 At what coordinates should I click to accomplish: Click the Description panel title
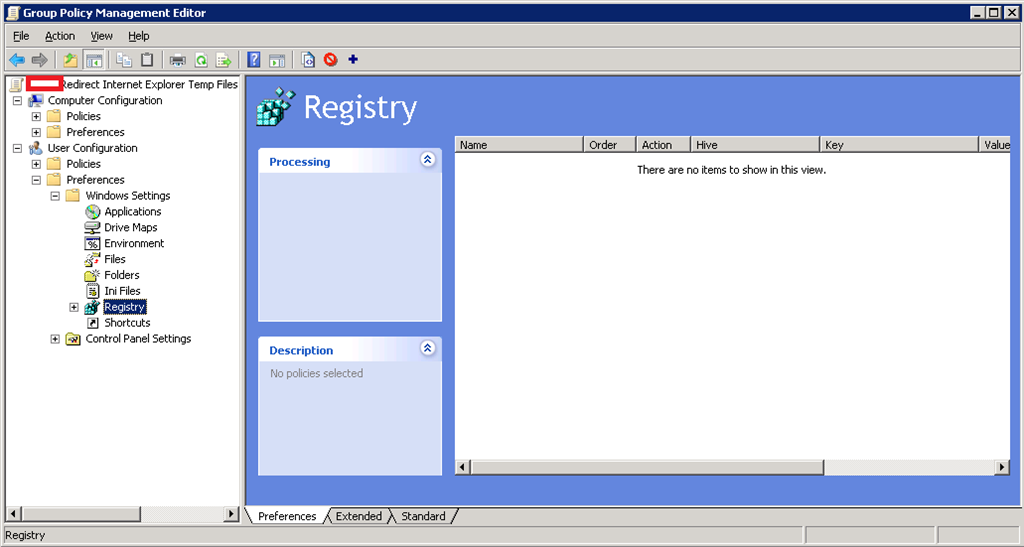(301, 351)
